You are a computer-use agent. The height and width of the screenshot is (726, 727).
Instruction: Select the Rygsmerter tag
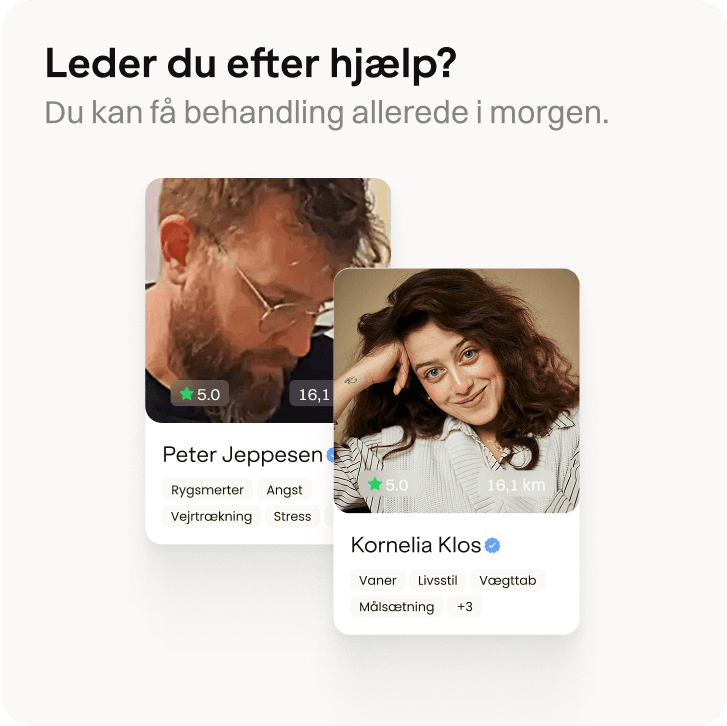pos(207,490)
